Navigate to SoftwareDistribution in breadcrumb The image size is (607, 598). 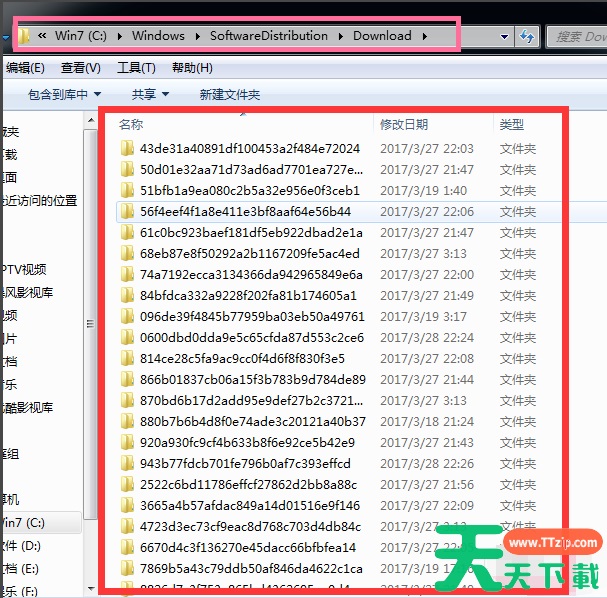[269, 36]
